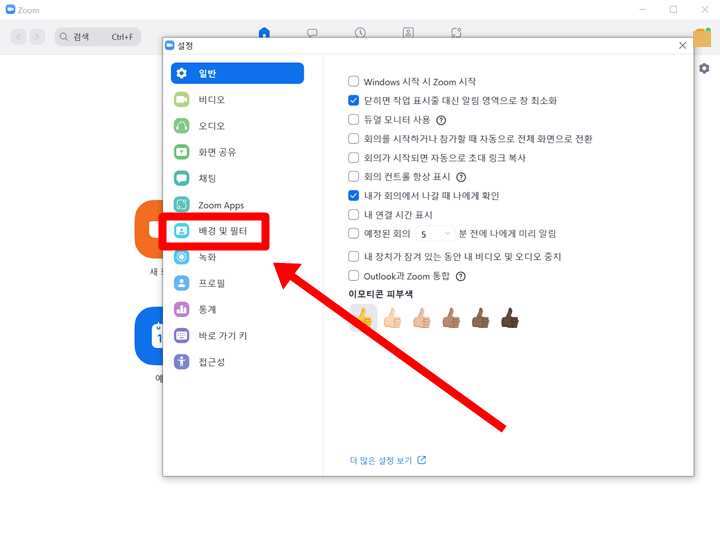Image resolution: width=720 pixels, height=538 pixels.
Task: Enable 내 연결 시간 표시 checkbox
Action: click(x=354, y=215)
